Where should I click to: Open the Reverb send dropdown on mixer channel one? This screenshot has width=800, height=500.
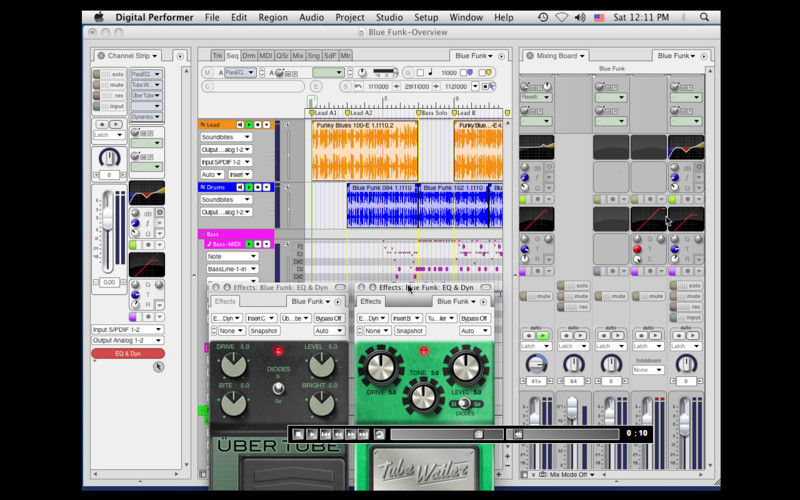point(536,97)
